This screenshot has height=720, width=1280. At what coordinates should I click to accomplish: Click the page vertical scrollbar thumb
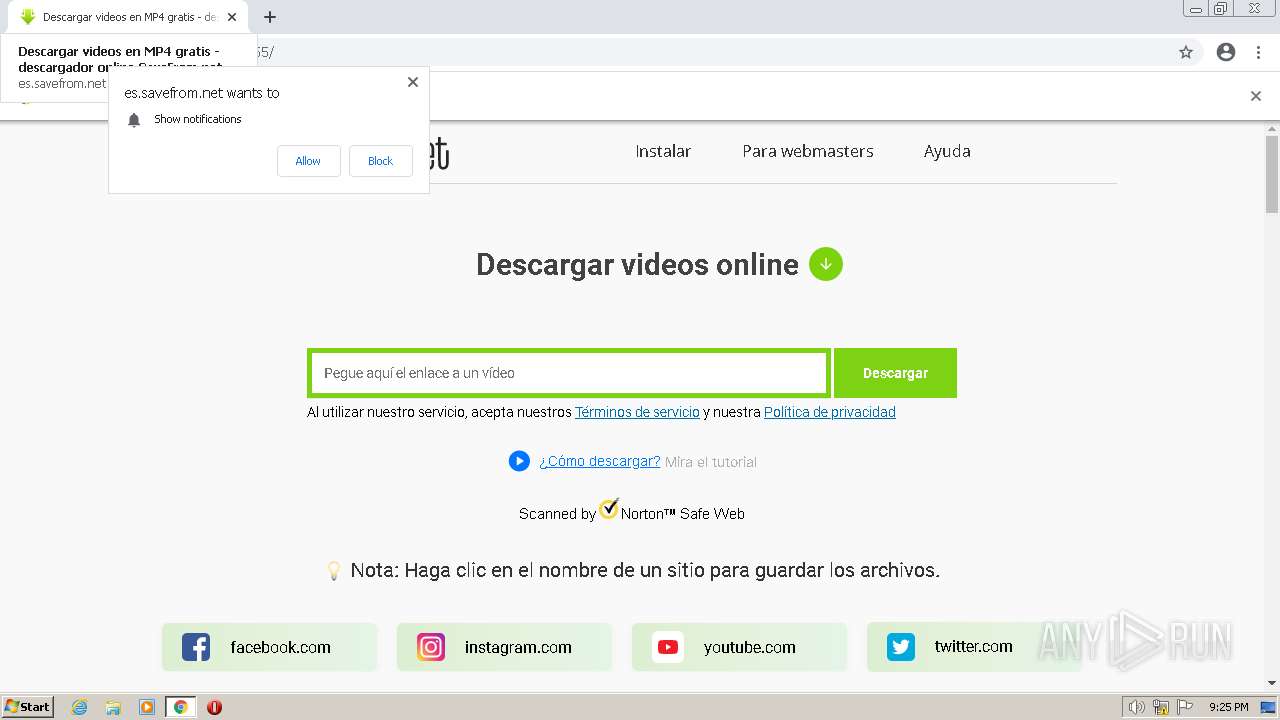1272,175
